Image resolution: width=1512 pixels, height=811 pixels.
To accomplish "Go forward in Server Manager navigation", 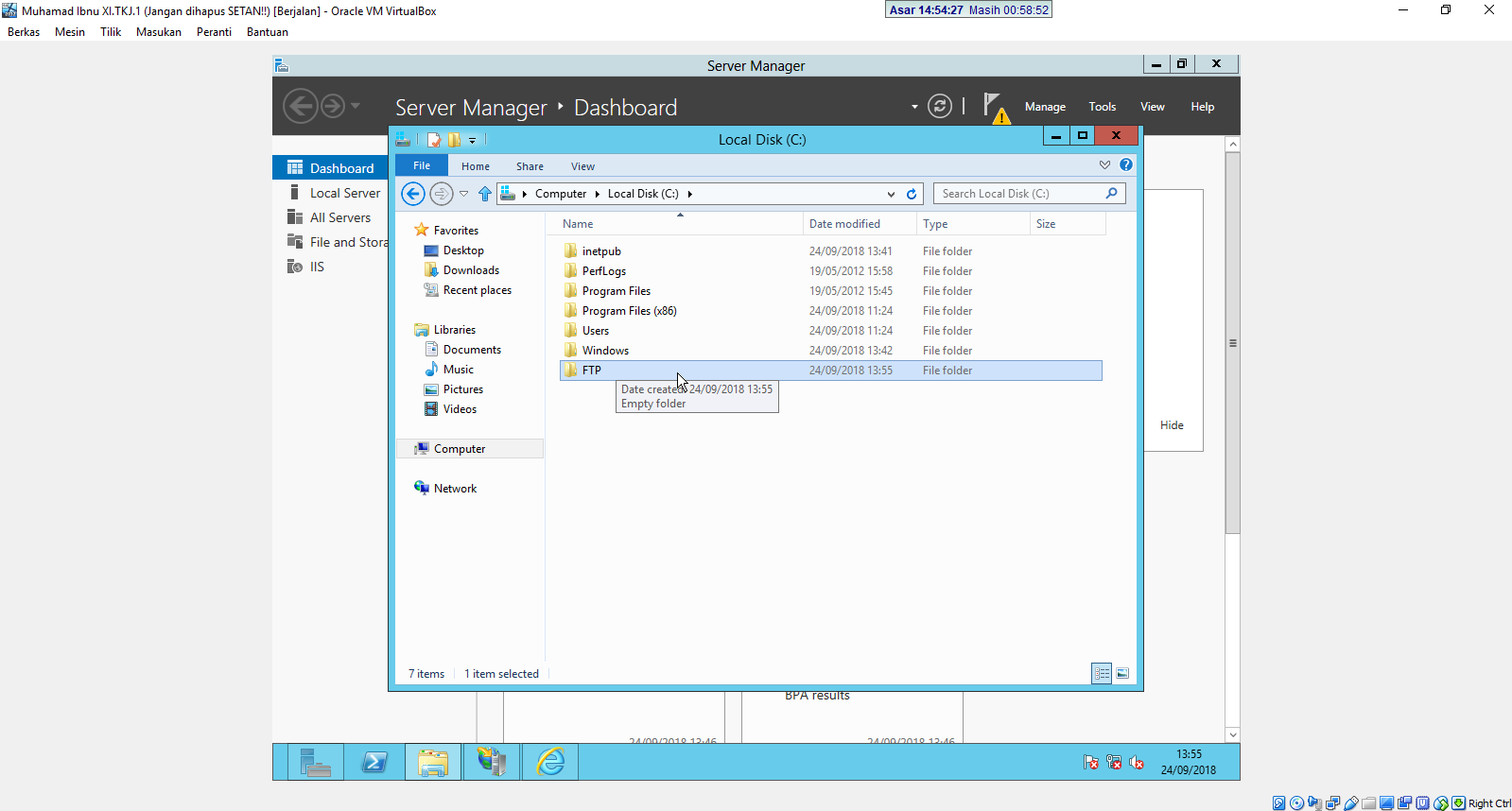I will (333, 106).
